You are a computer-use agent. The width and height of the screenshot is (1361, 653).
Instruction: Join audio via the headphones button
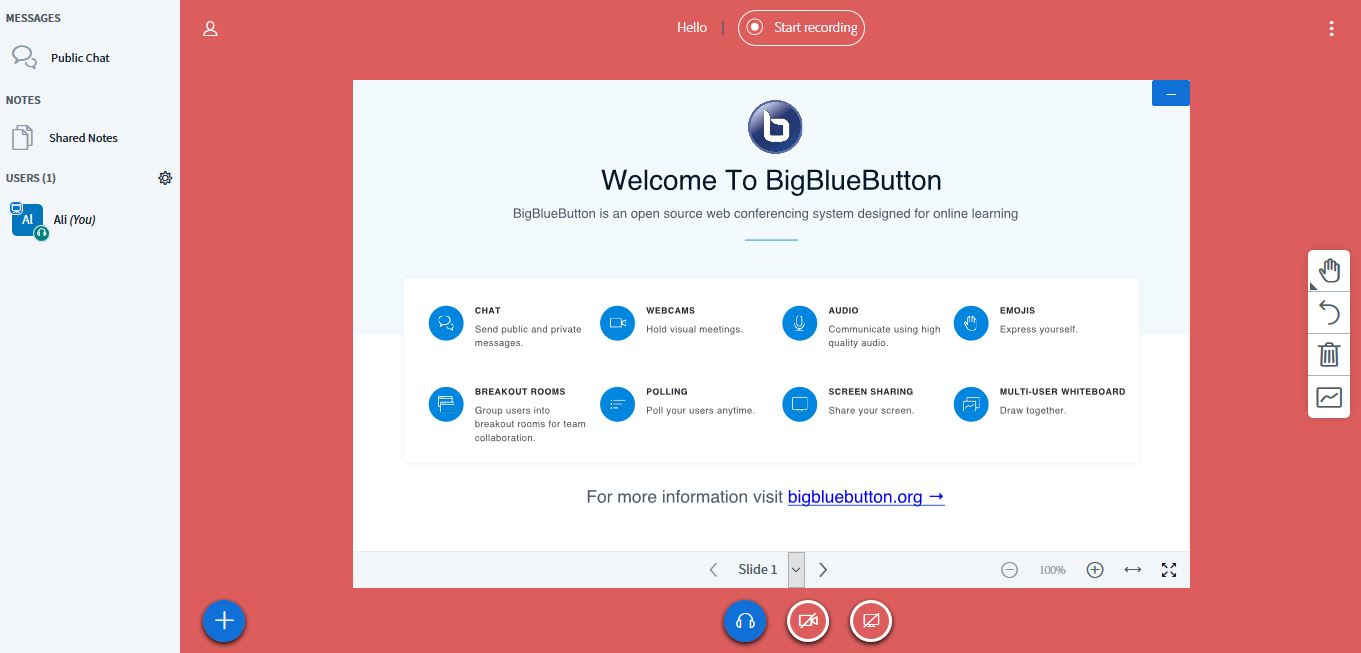point(744,620)
